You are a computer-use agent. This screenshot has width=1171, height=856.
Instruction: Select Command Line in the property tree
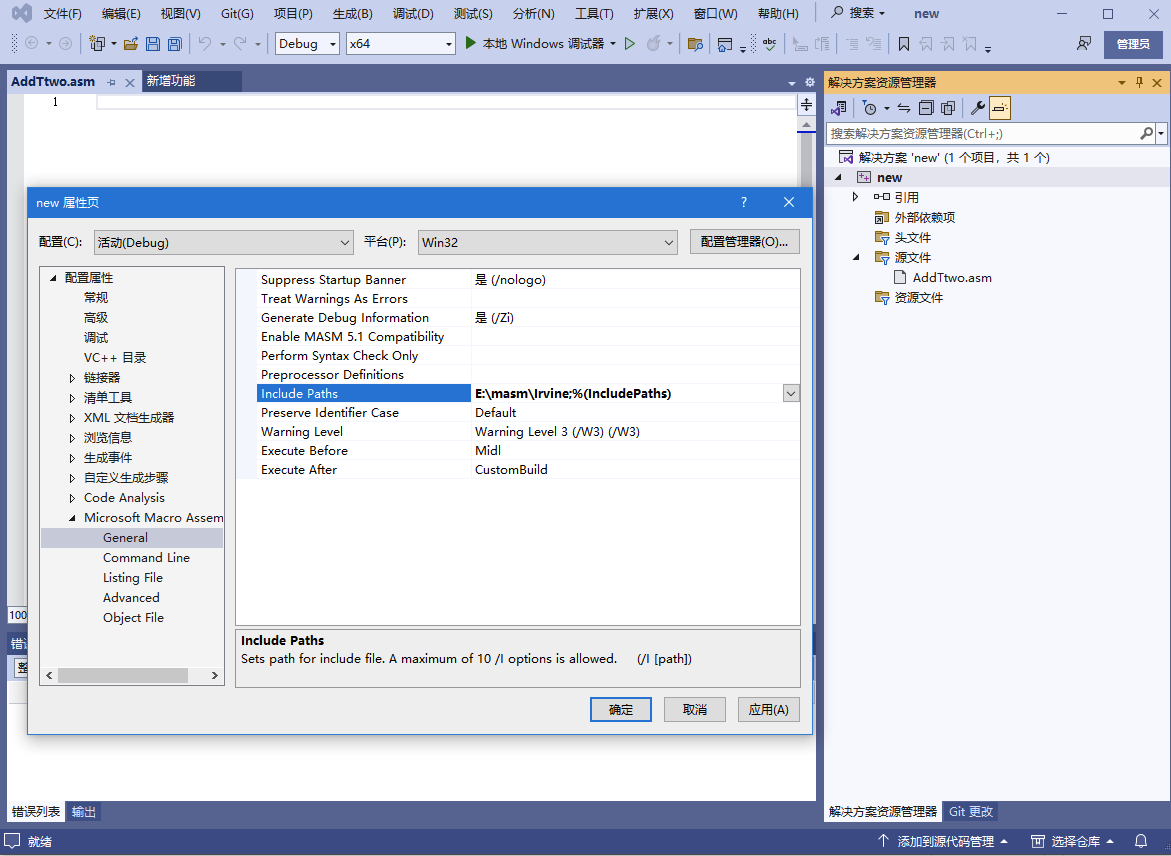pyautogui.click(x=146, y=558)
